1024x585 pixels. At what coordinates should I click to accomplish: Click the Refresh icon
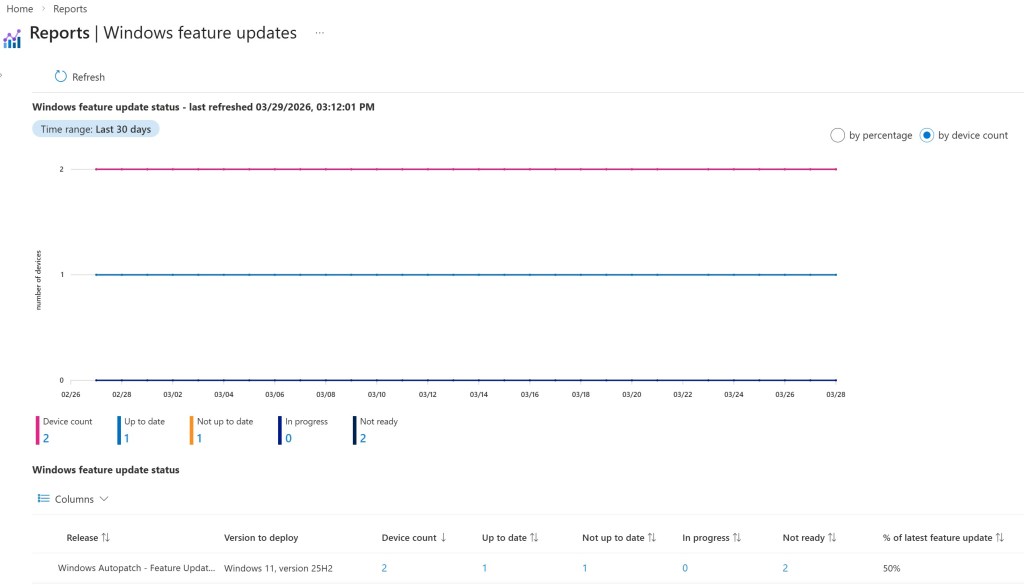(60, 77)
